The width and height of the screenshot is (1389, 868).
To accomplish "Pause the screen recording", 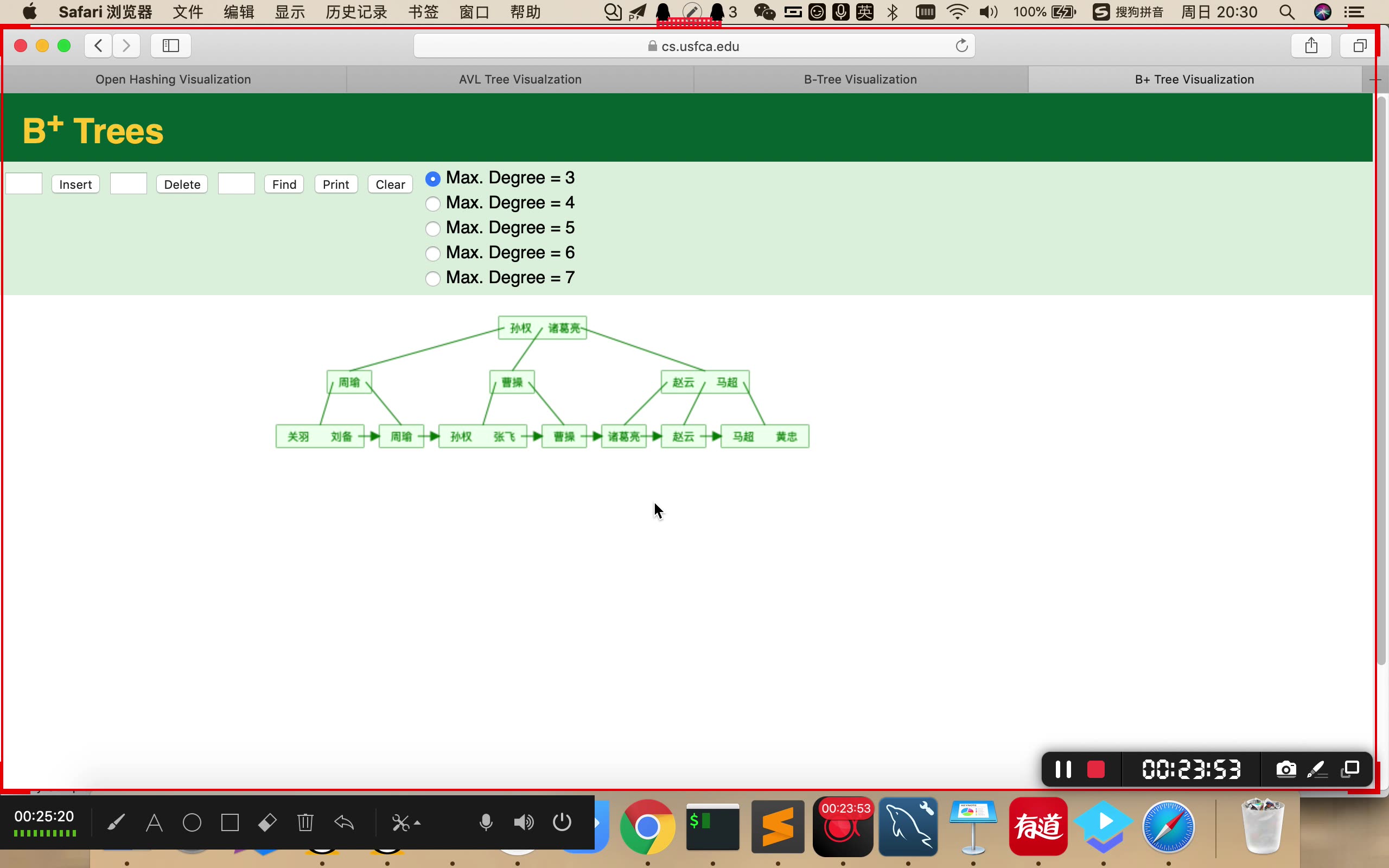I will click(x=1063, y=769).
